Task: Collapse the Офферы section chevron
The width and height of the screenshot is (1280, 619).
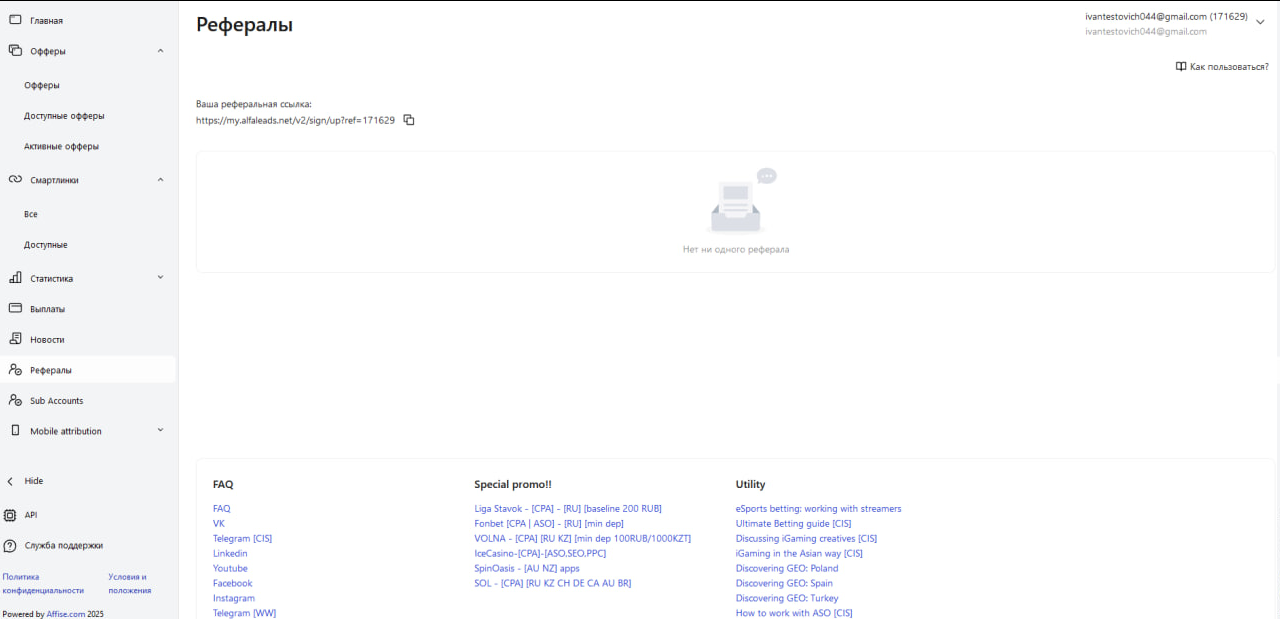Action: [160, 50]
